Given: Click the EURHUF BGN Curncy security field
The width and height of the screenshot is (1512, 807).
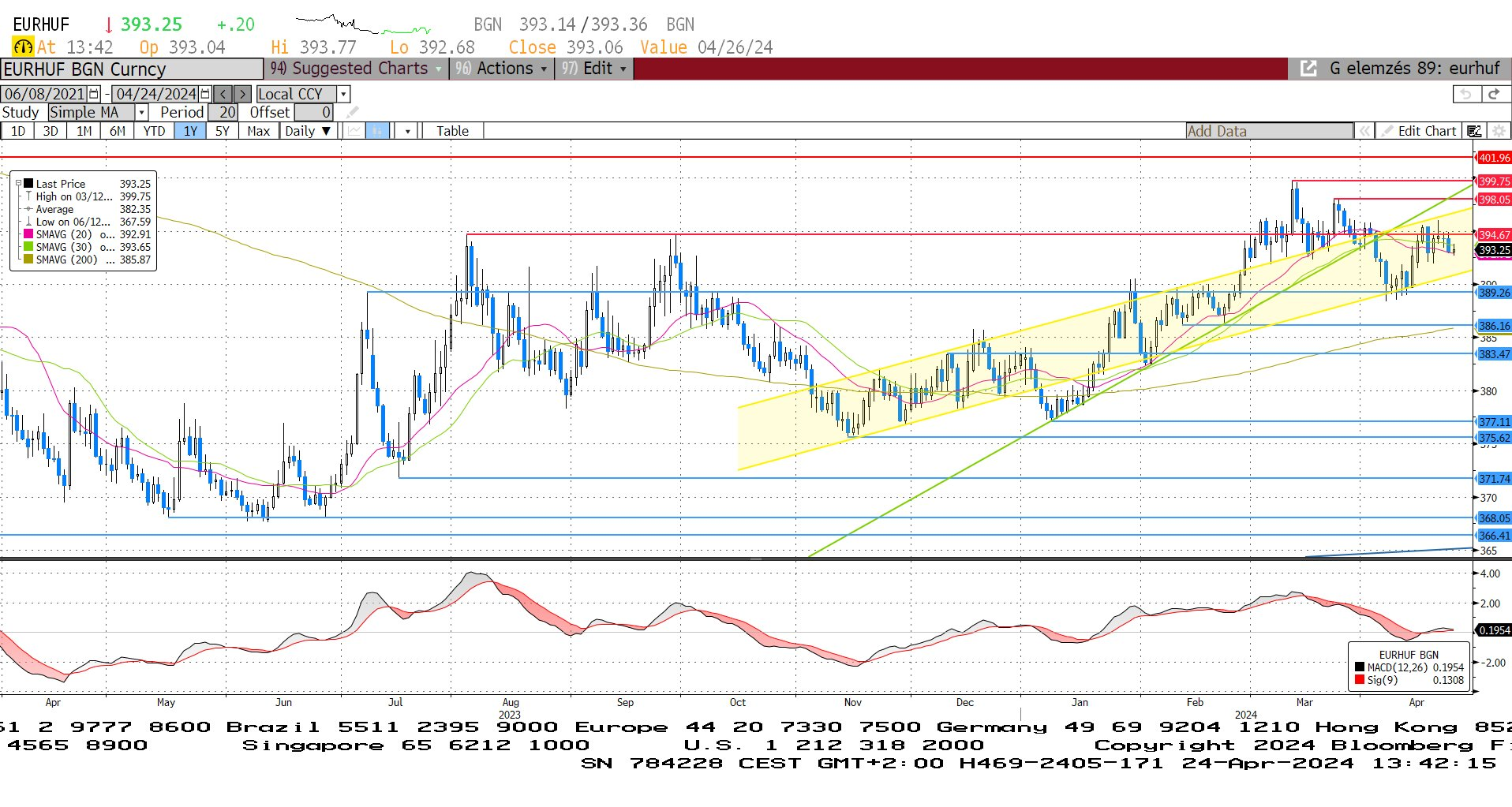Looking at the screenshot, I should tap(132, 69).
